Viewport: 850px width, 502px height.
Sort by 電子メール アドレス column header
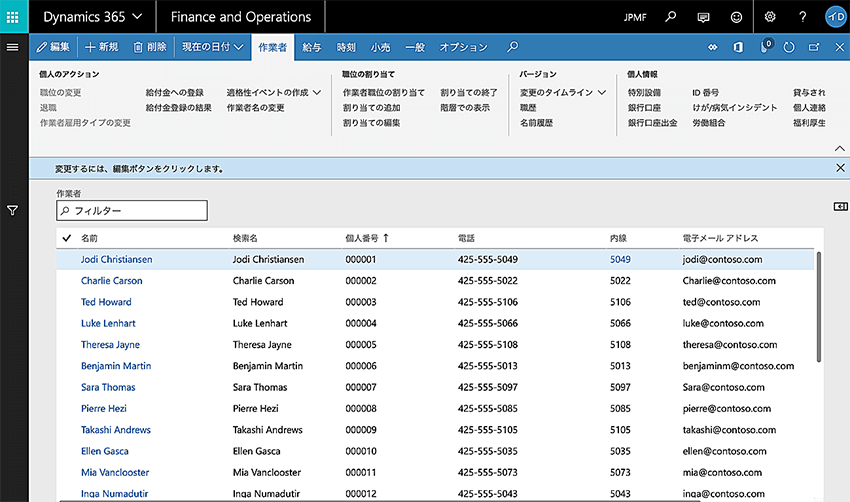coord(720,238)
